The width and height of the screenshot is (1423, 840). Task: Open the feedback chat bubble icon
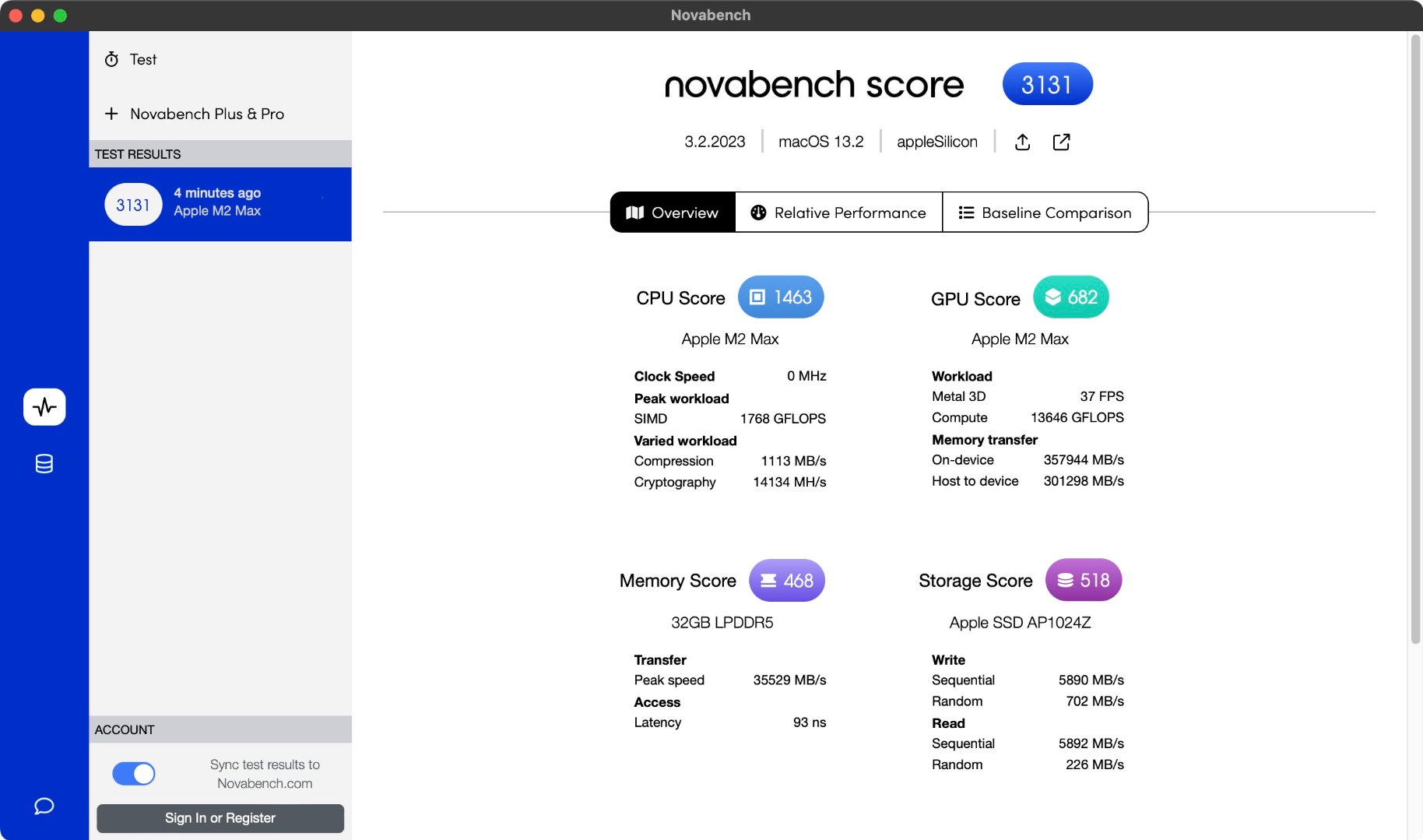(x=44, y=806)
